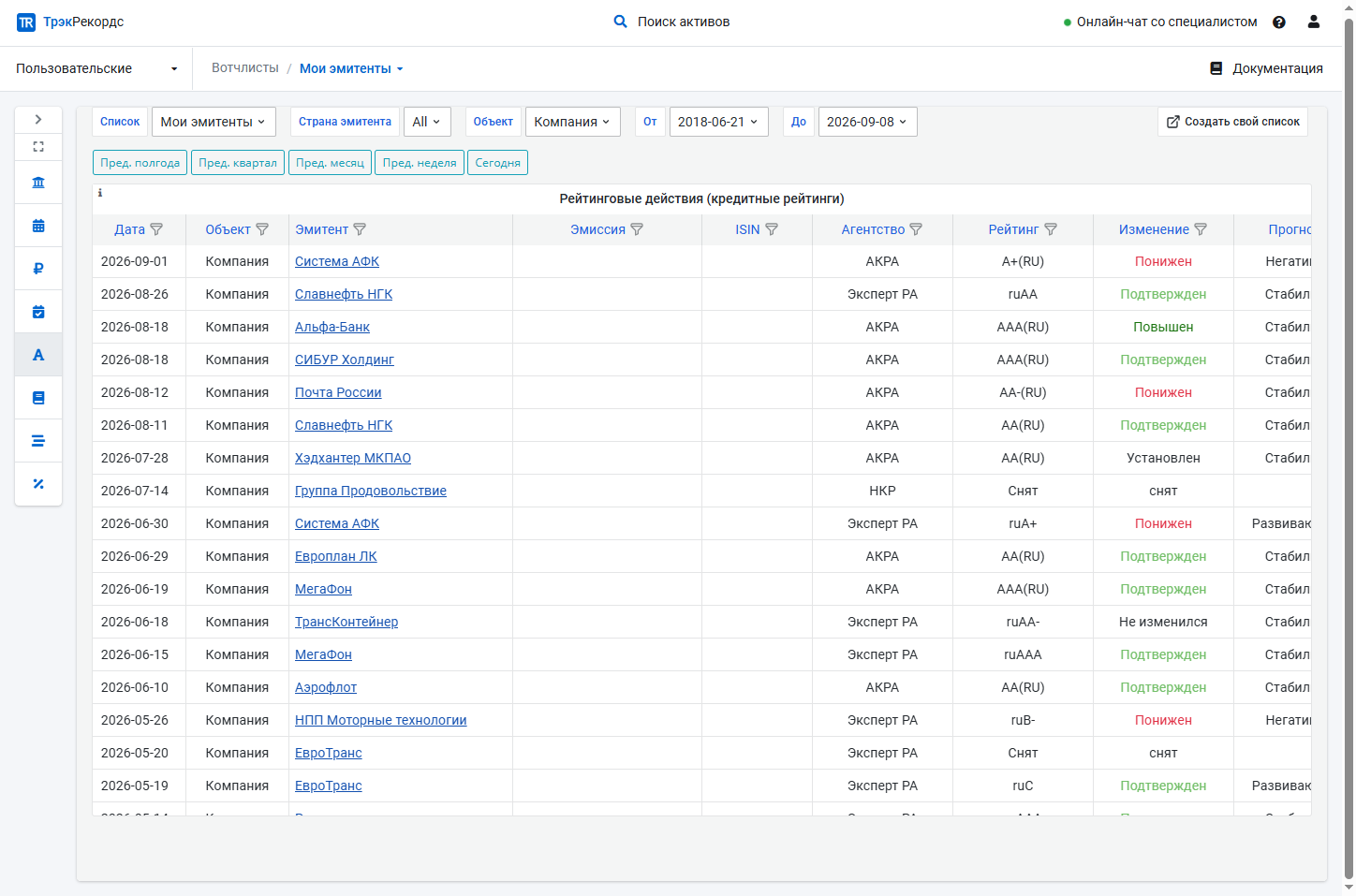Open Мои эмитенты breadcrumb menu
This screenshot has width=1356, height=896.
point(351,68)
